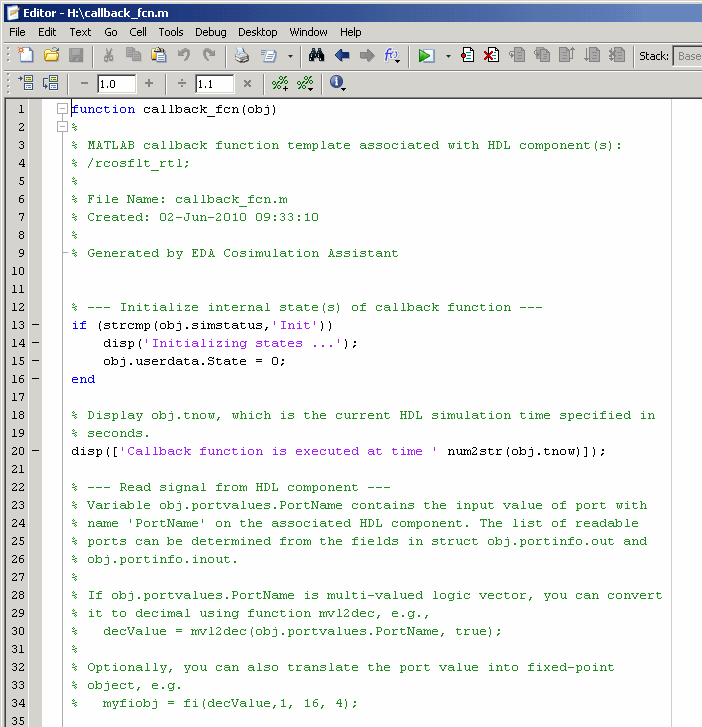This screenshot has height=727, width=702.
Task: Create a new file with New icon
Action: [x=26, y=56]
